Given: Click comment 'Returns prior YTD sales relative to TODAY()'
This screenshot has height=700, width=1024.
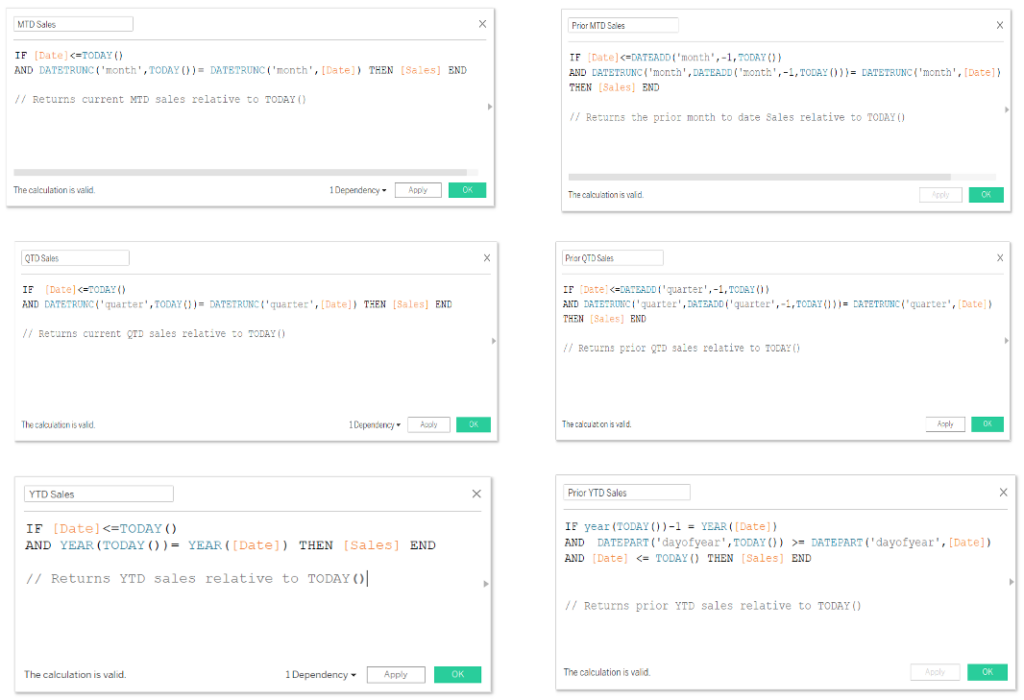Looking at the screenshot, I should (713, 606).
